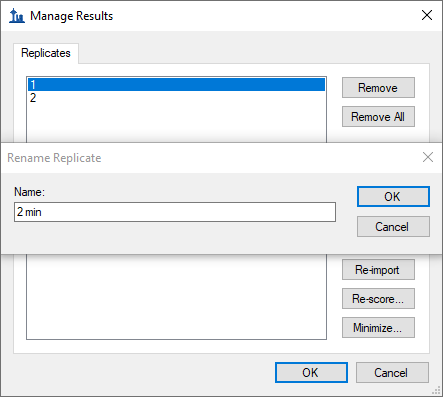
Task: Click OK at the bottom of Manage Results
Action: [311, 373]
